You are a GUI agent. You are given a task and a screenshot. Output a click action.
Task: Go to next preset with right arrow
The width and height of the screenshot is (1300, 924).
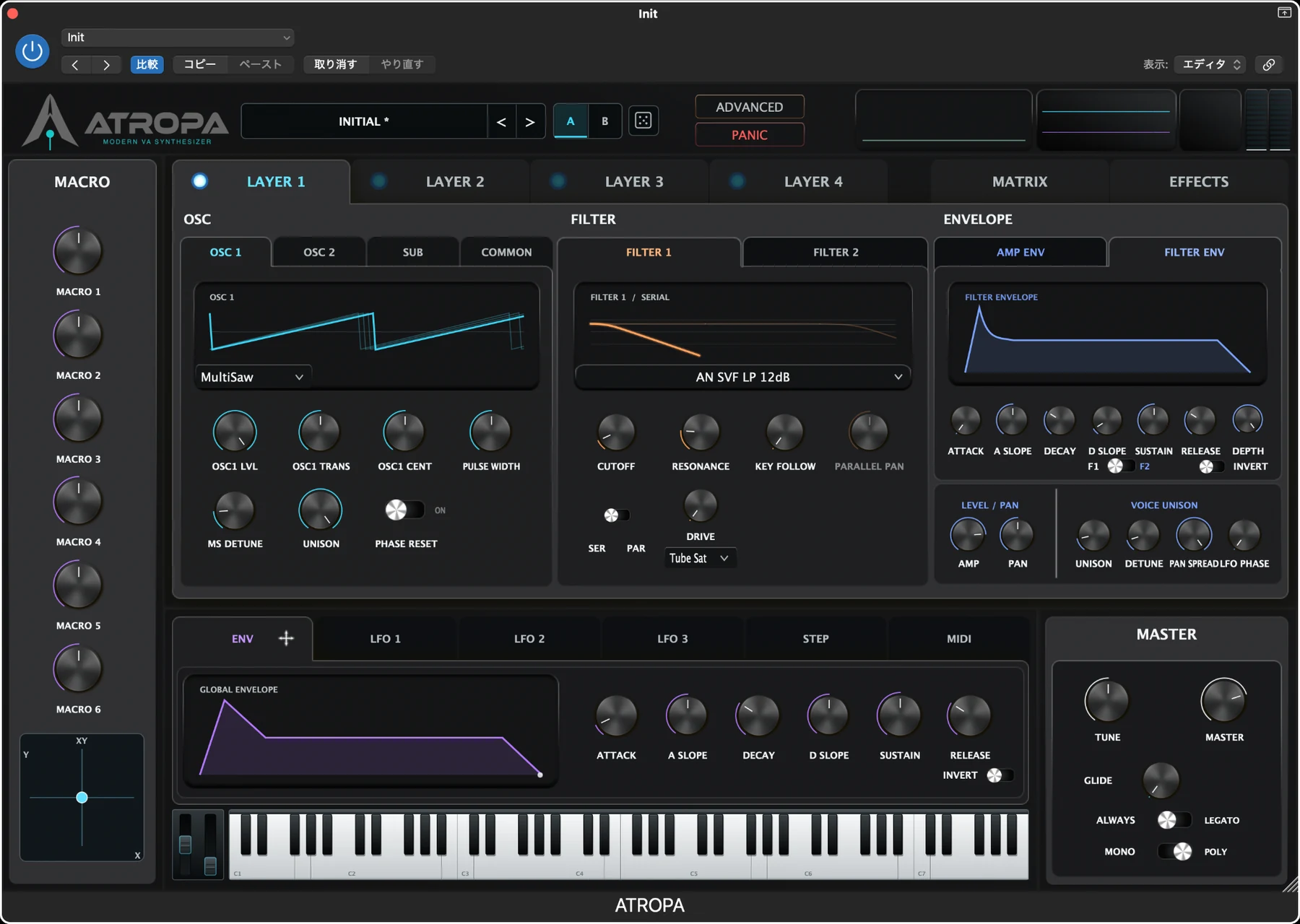(106, 65)
